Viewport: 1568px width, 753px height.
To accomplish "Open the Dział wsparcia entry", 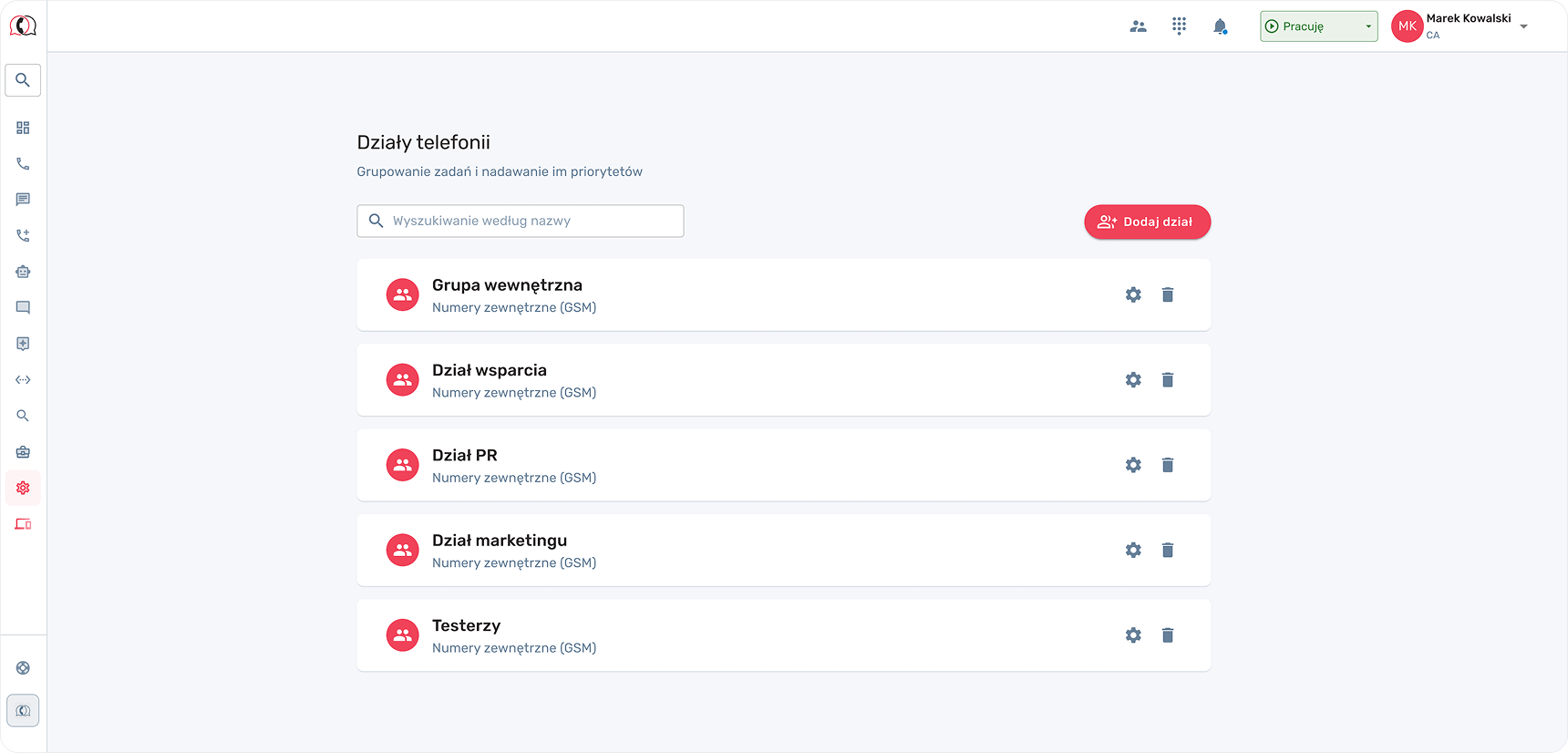I will [490, 371].
